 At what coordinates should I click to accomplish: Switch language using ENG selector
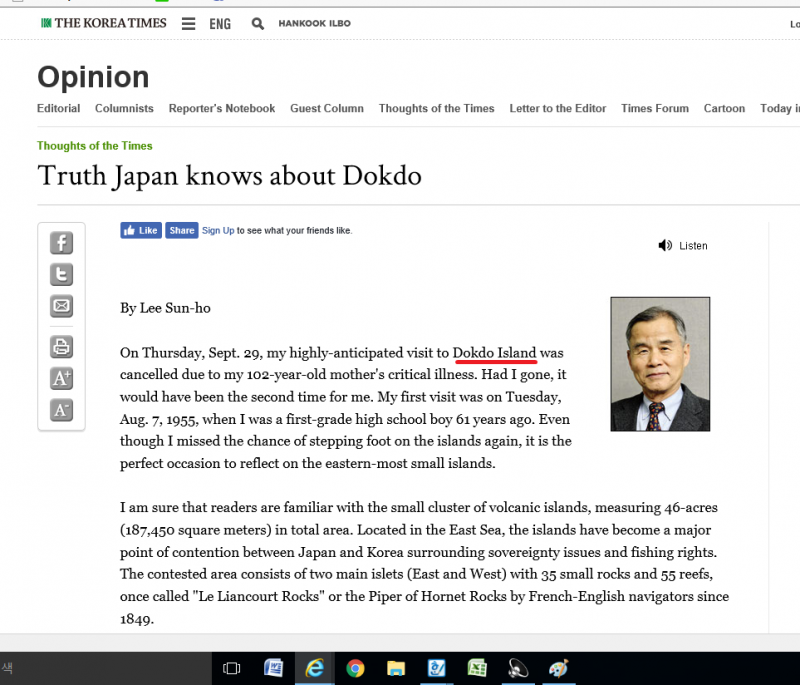(x=219, y=23)
